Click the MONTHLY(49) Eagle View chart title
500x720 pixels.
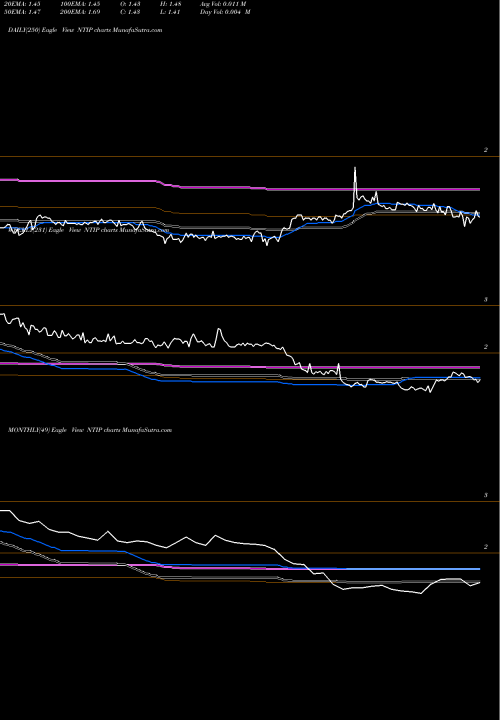(90, 430)
